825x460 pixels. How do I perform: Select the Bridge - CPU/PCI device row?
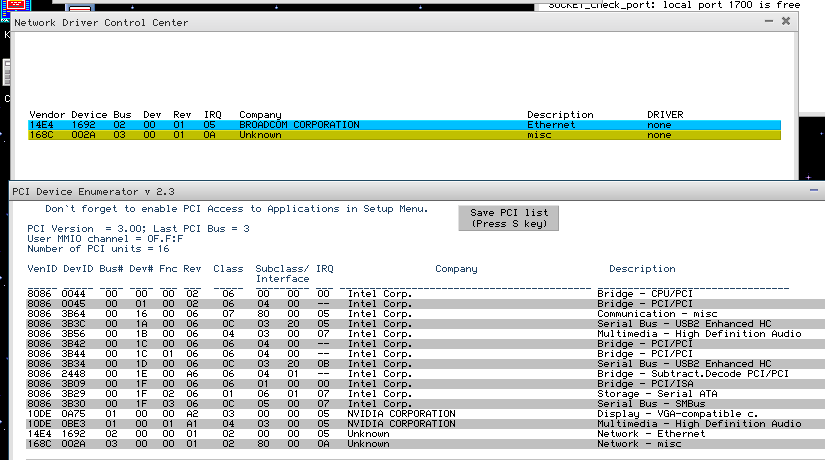[x=400, y=293]
